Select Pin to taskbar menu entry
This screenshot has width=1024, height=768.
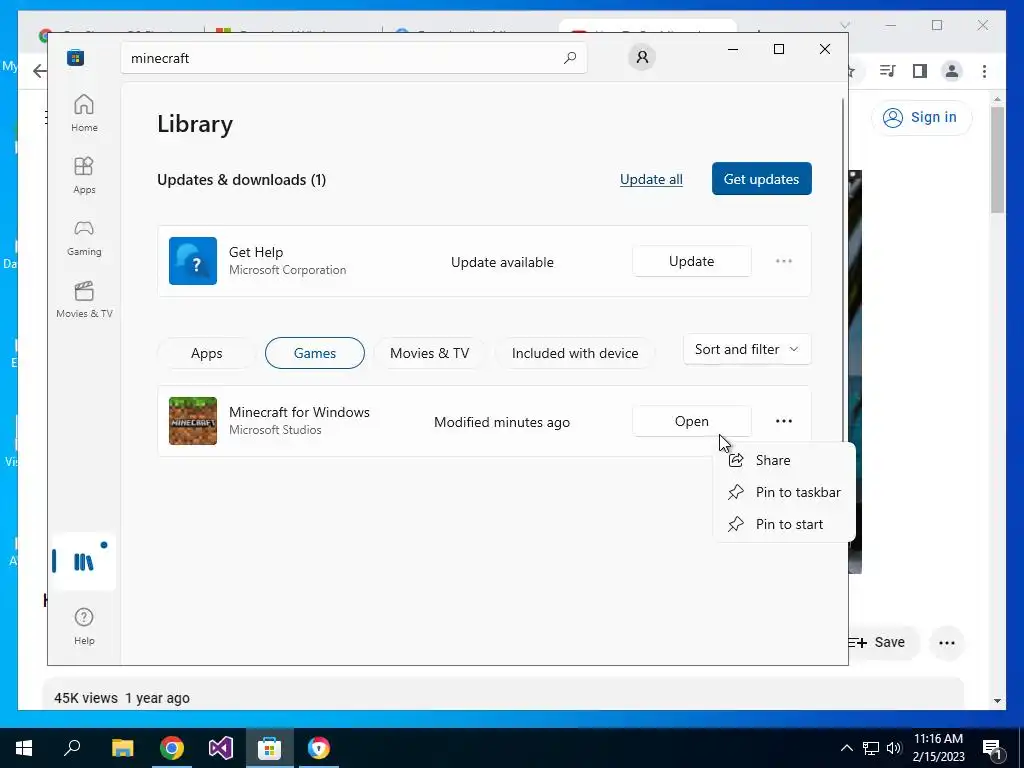click(784, 492)
